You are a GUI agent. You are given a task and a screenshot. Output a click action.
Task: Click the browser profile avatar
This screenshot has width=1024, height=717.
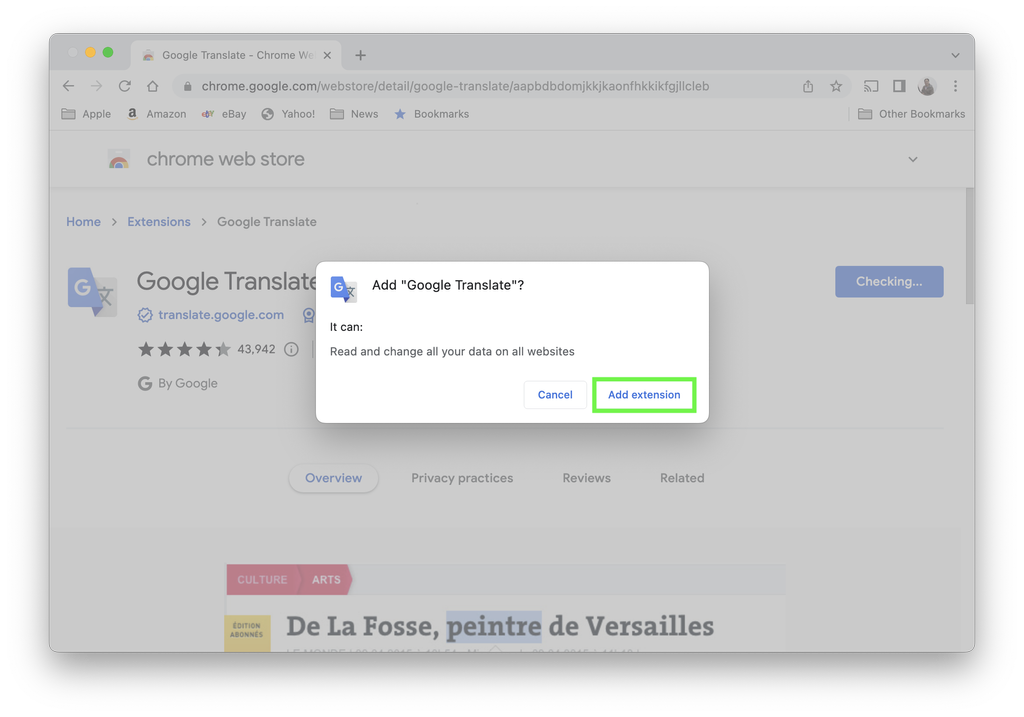pos(926,86)
